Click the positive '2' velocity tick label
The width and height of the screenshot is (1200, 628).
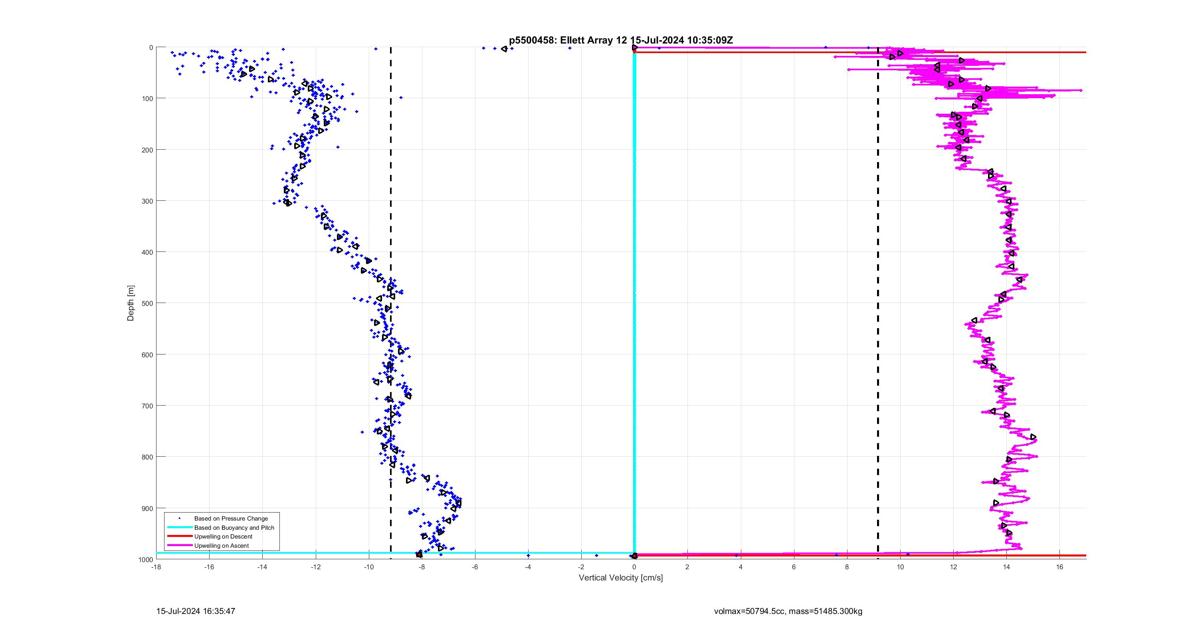[688, 567]
